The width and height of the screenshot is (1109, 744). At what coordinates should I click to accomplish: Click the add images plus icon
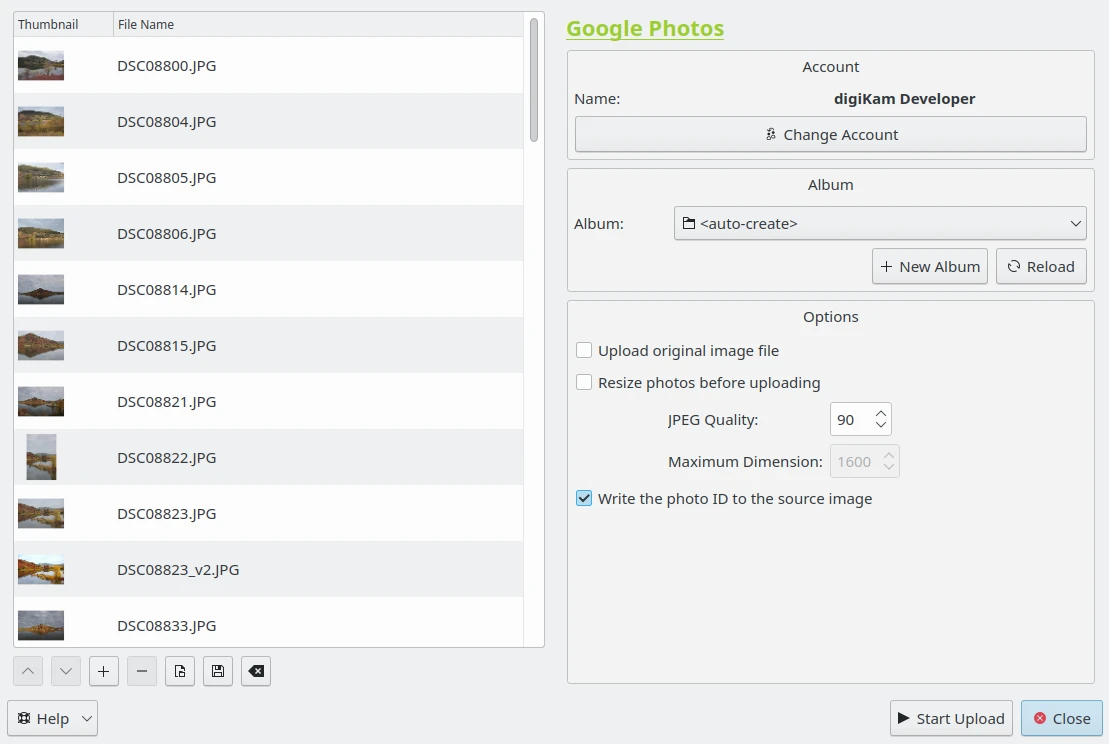click(x=104, y=672)
